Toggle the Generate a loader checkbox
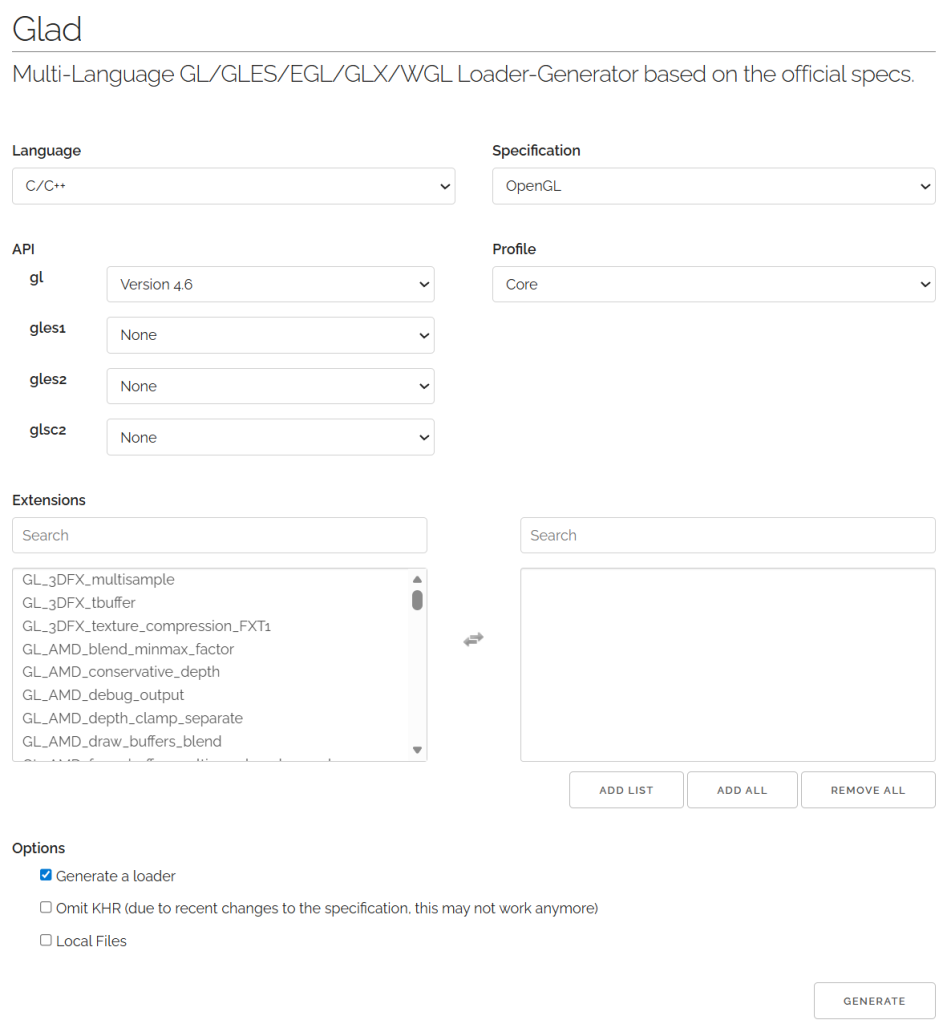 click(x=46, y=875)
